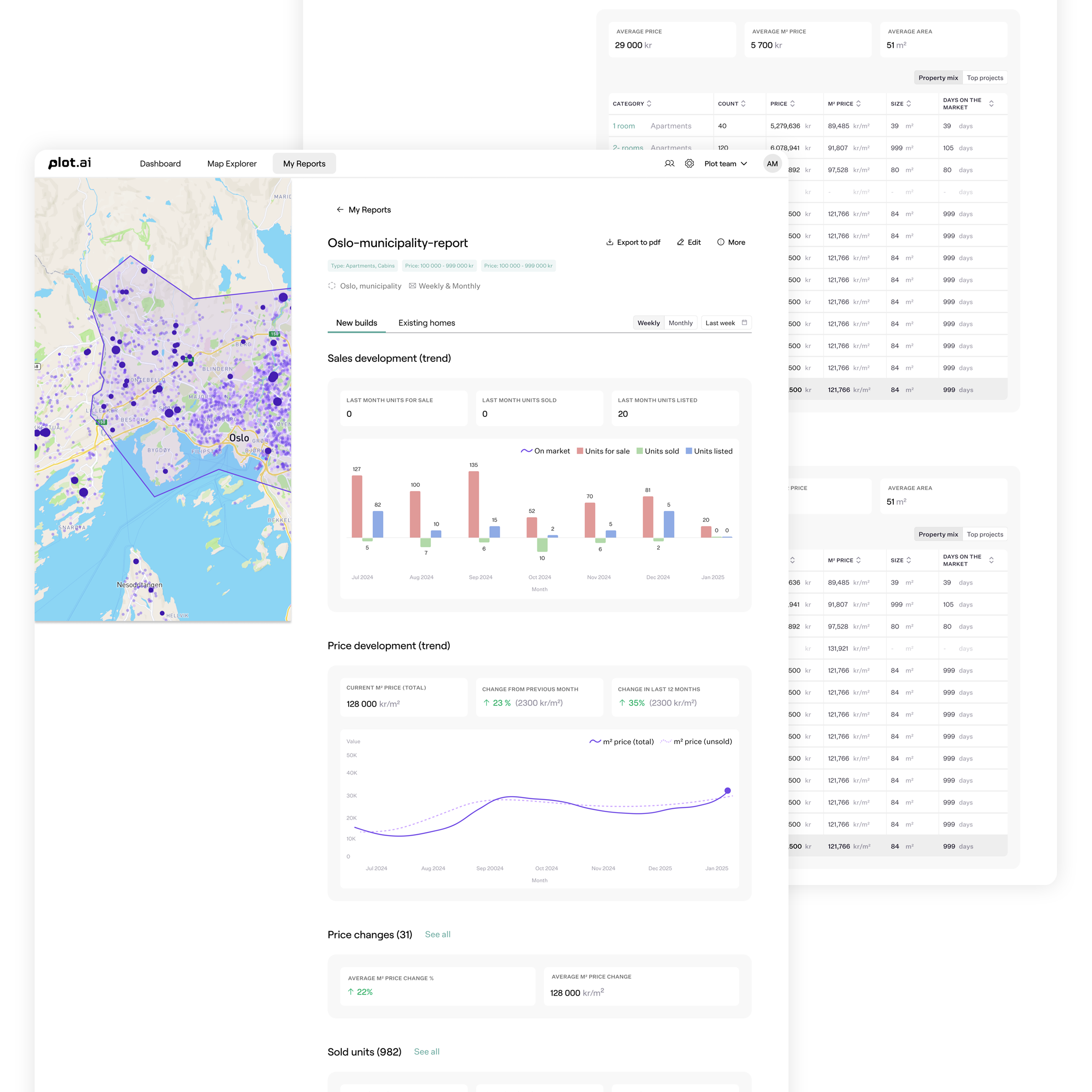Image resolution: width=1092 pixels, height=1092 pixels.
Task: Open team members icon in header
Action: pos(669,163)
